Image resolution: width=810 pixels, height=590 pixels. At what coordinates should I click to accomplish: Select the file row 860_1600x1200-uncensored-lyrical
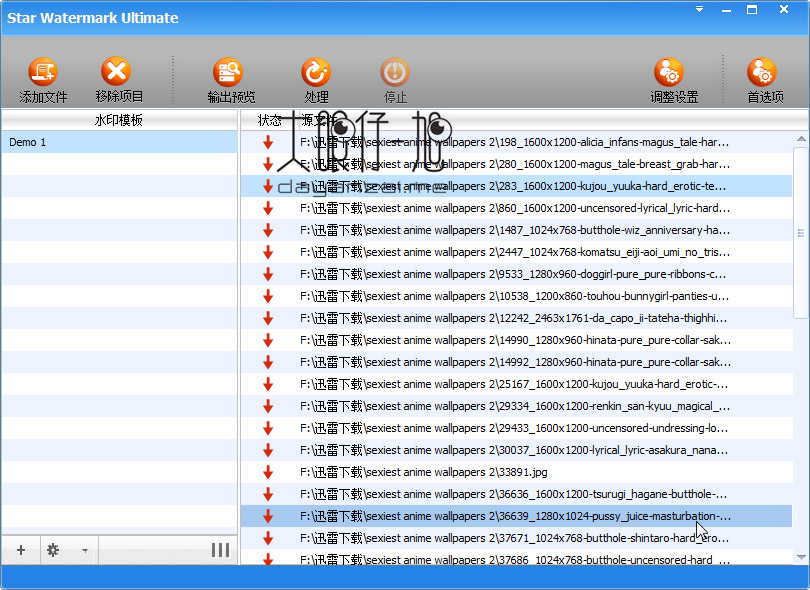(516, 208)
